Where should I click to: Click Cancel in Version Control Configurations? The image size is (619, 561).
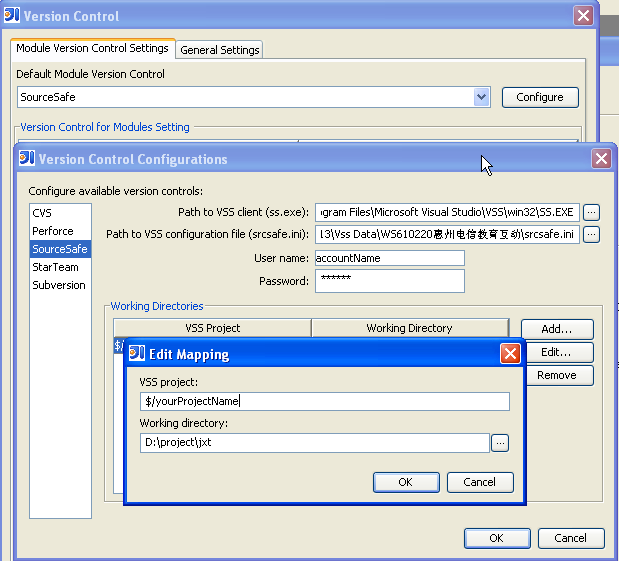570,538
